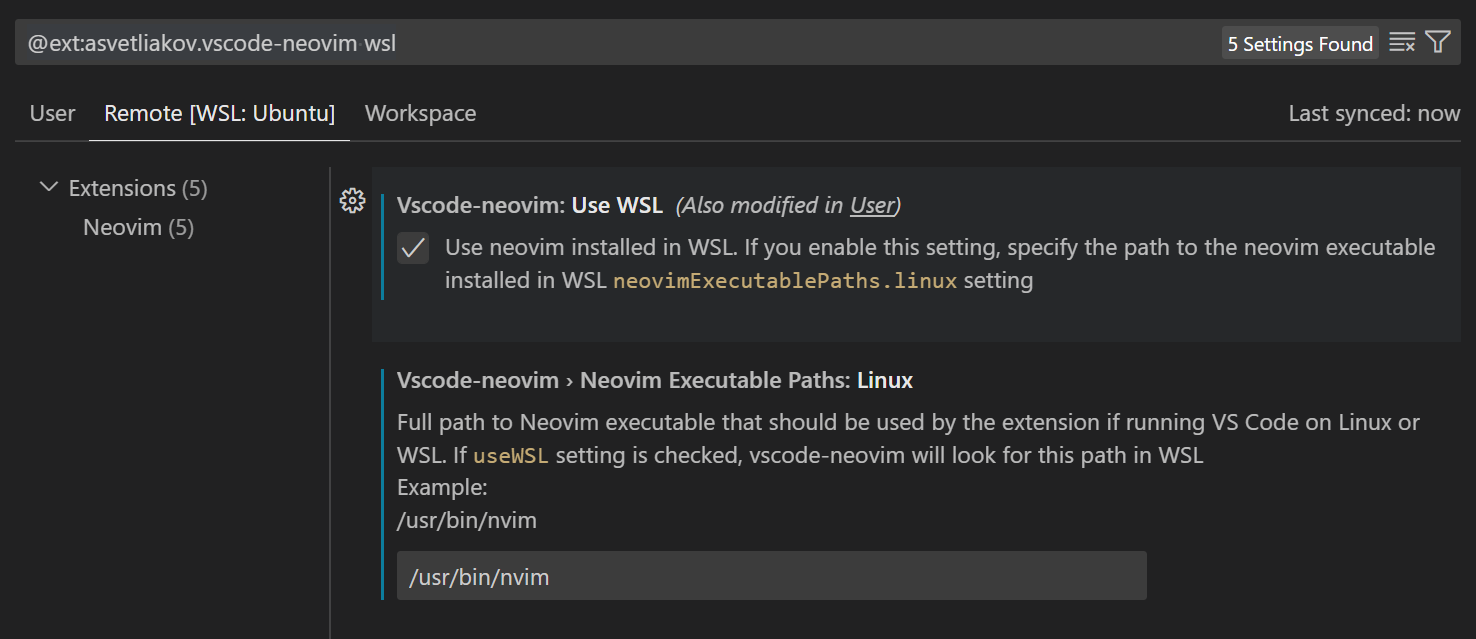The image size is (1476, 639).
Task: Click the useWSL setting reference
Action: click(511, 456)
